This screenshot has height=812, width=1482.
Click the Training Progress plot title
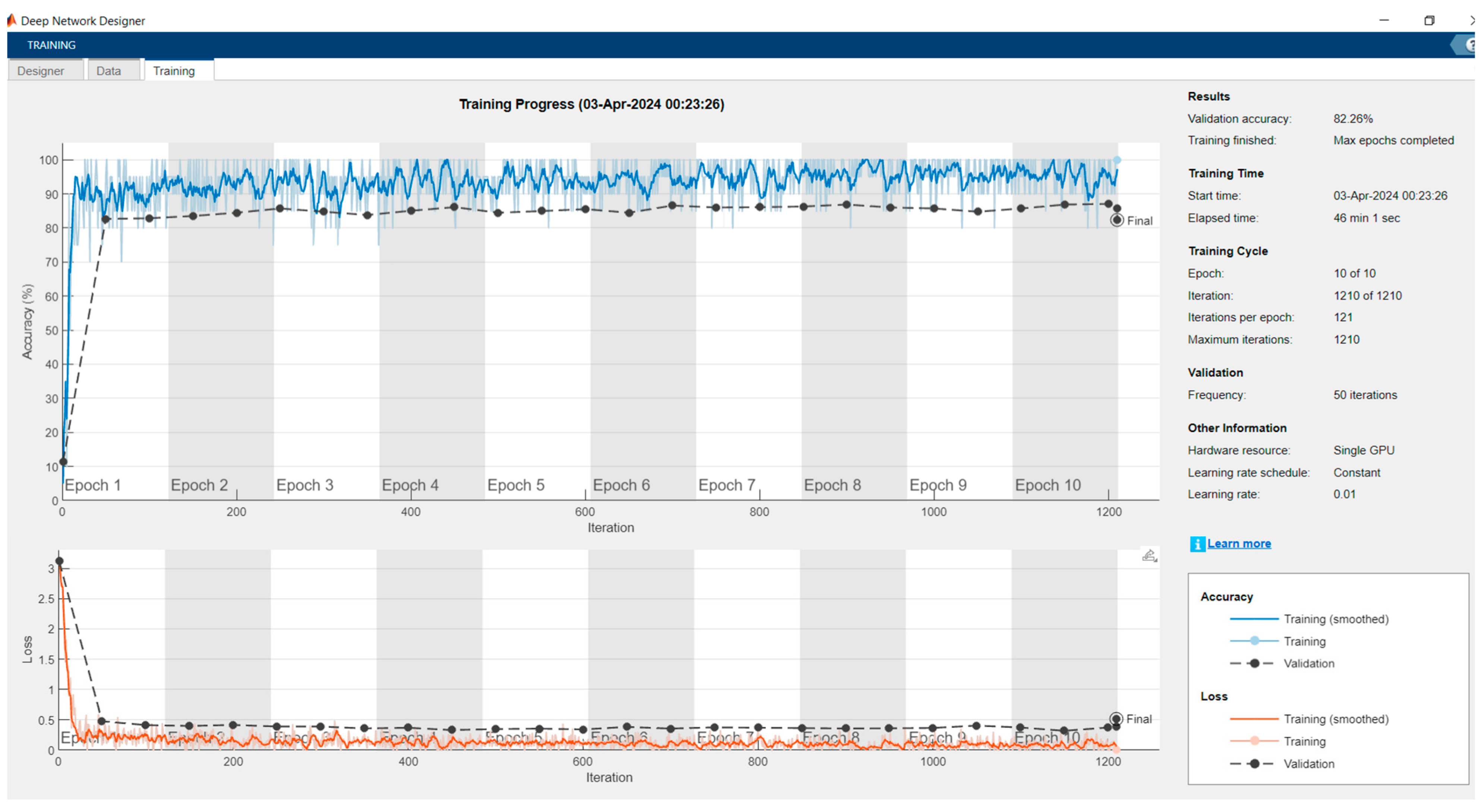[591, 104]
